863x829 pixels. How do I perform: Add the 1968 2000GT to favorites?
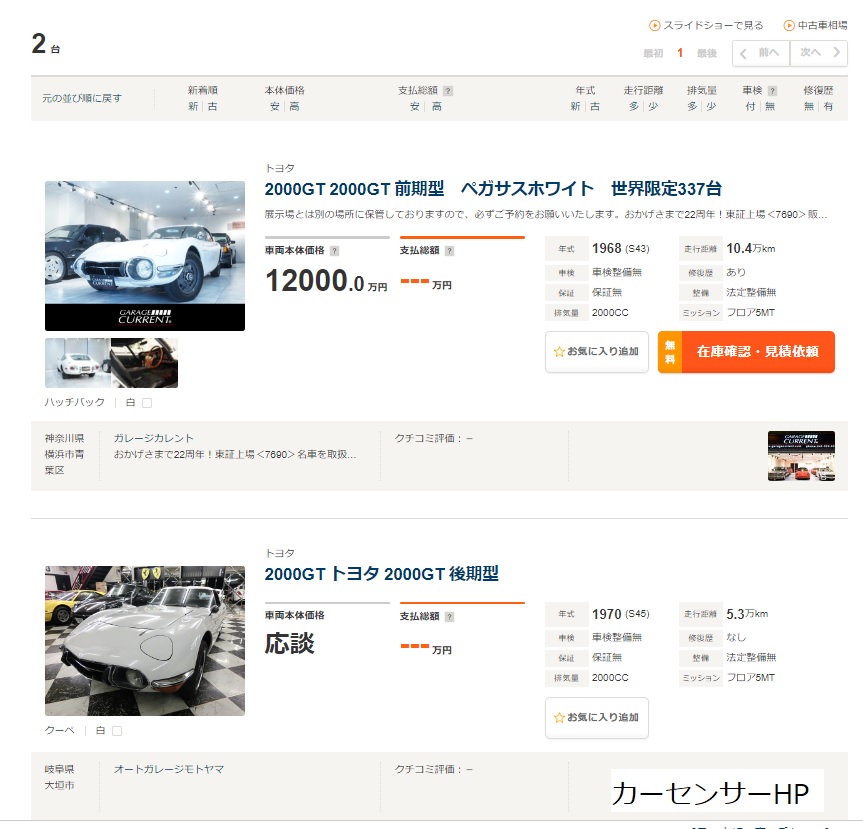597,351
